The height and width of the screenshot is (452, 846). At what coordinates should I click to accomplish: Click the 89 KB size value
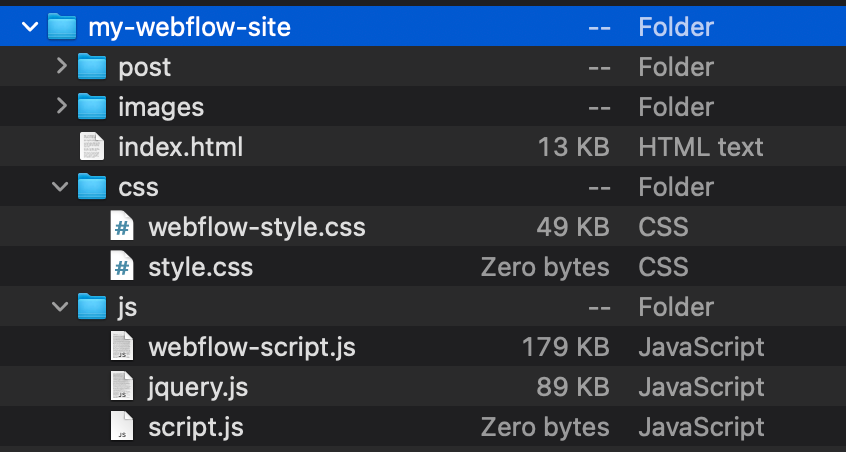click(x=573, y=387)
